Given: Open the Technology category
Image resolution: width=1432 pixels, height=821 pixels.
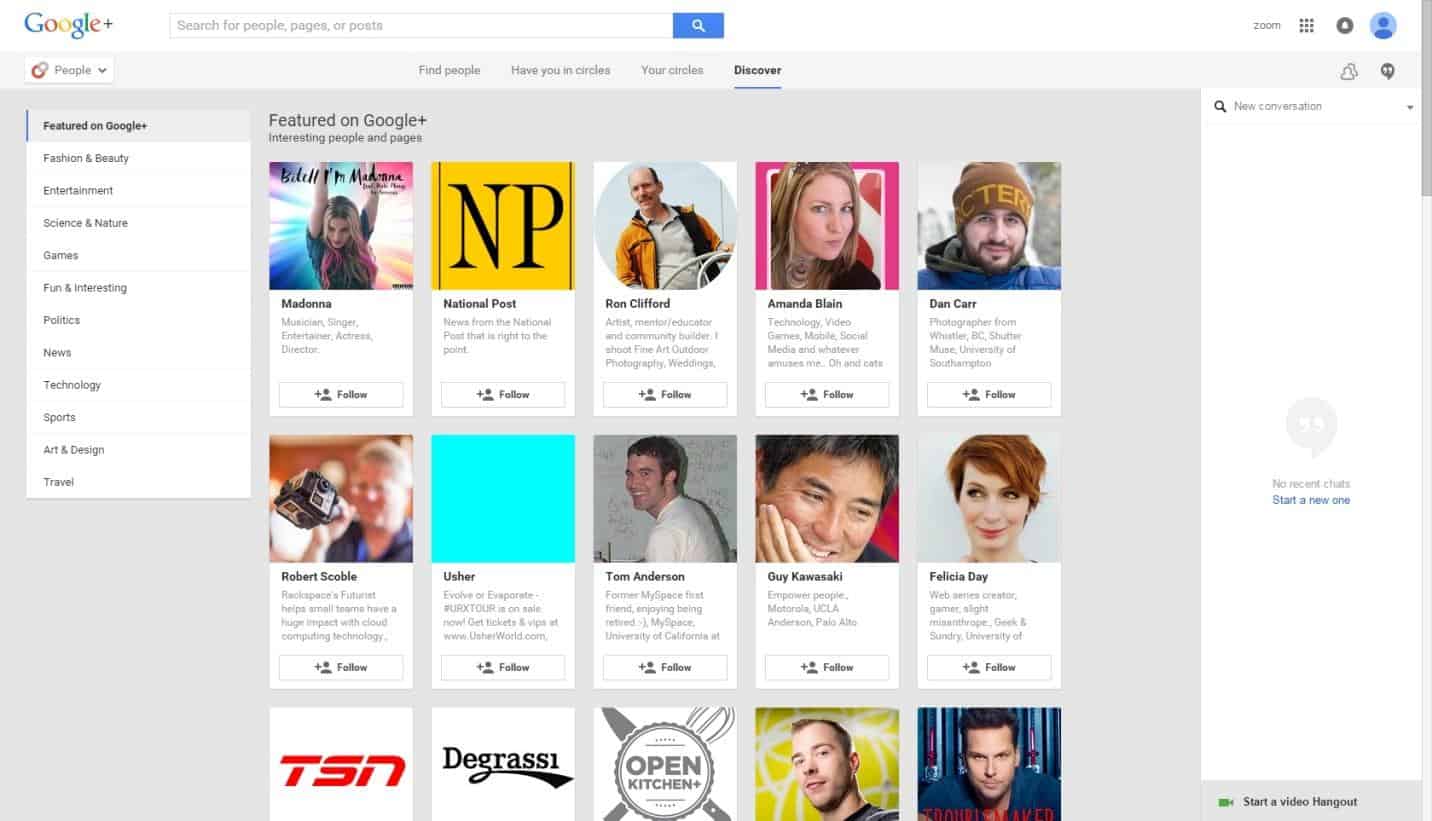Looking at the screenshot, I should coord(138,385).
